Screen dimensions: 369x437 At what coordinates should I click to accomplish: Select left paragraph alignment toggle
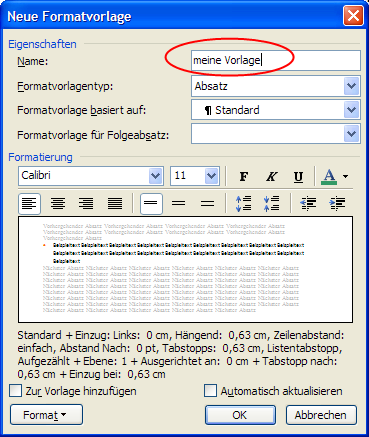(29, 203)
